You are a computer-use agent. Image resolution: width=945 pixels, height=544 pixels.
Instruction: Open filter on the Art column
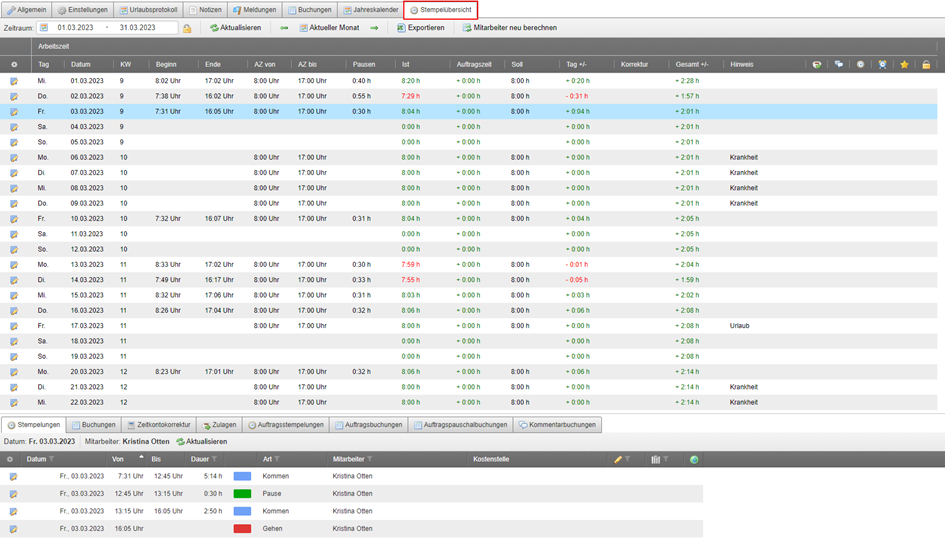279,459
